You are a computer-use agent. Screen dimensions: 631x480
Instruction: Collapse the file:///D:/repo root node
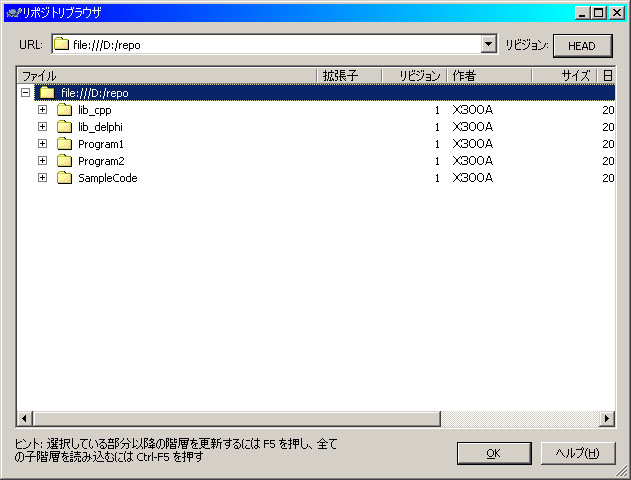[25, 93]
